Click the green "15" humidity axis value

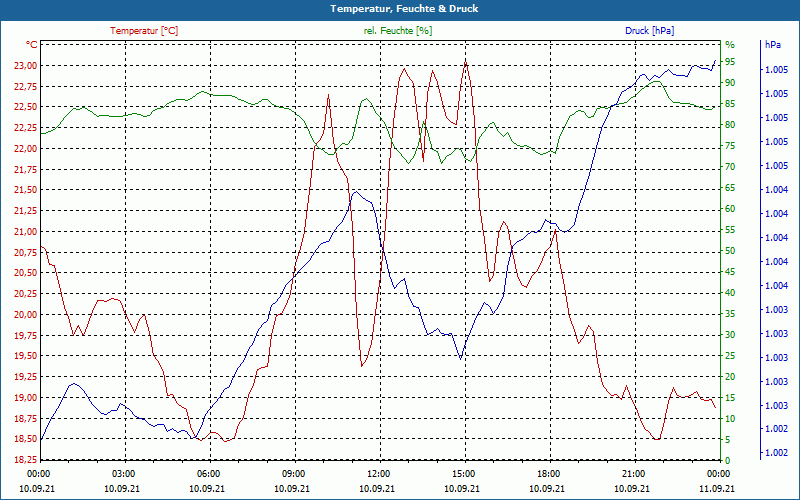point(730,398)
